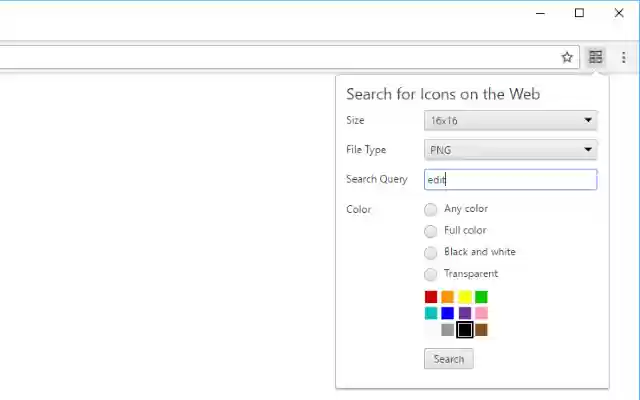This screenshot has width=640, height=400.
Task: Bookmark this page with the star icon
Action: 567,57
